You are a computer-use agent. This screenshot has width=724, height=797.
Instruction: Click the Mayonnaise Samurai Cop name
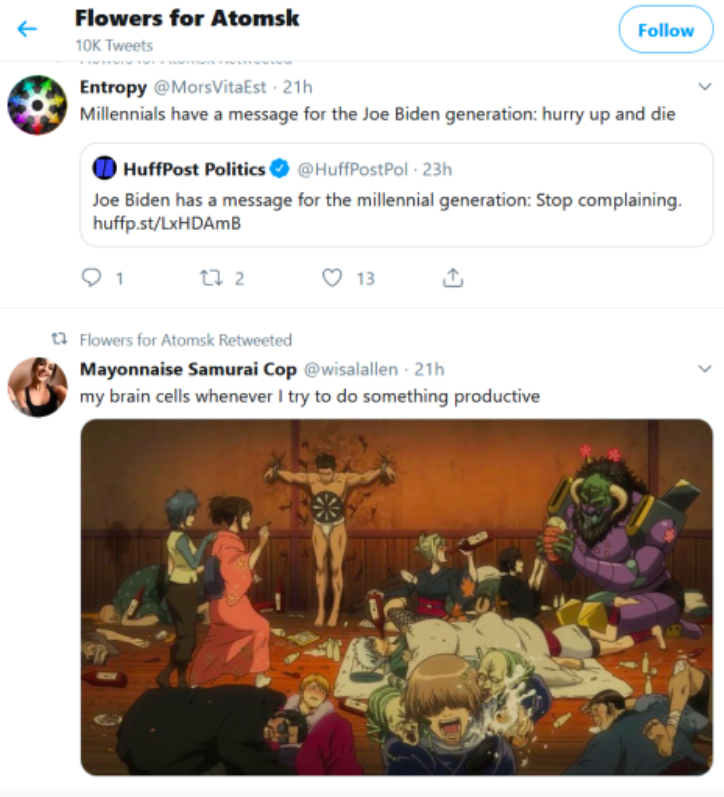(x=188, y=369)
